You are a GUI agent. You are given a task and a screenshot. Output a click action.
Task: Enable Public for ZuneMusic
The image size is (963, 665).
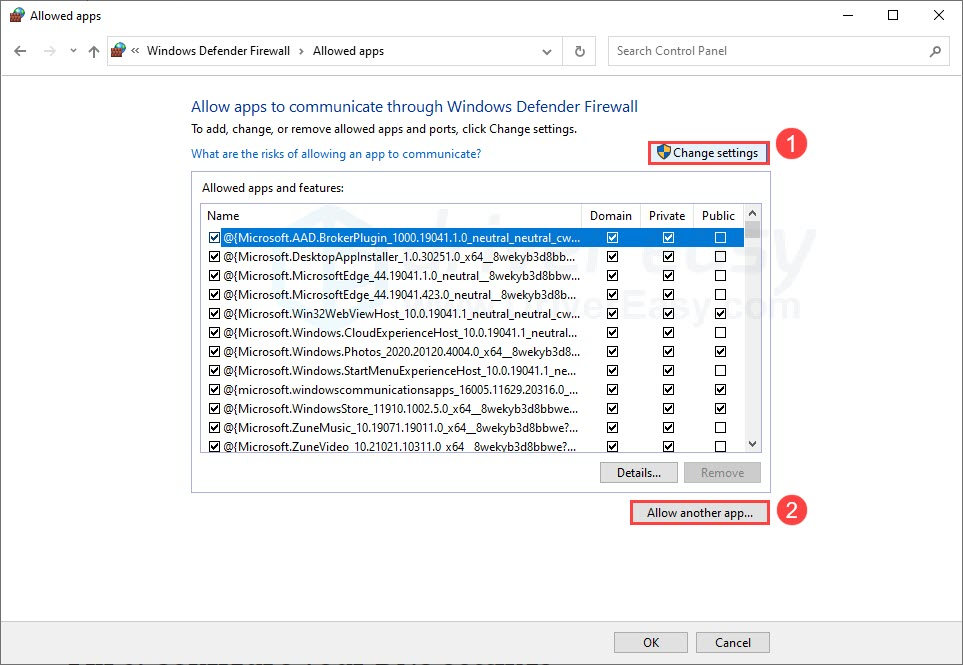(720, 428)
